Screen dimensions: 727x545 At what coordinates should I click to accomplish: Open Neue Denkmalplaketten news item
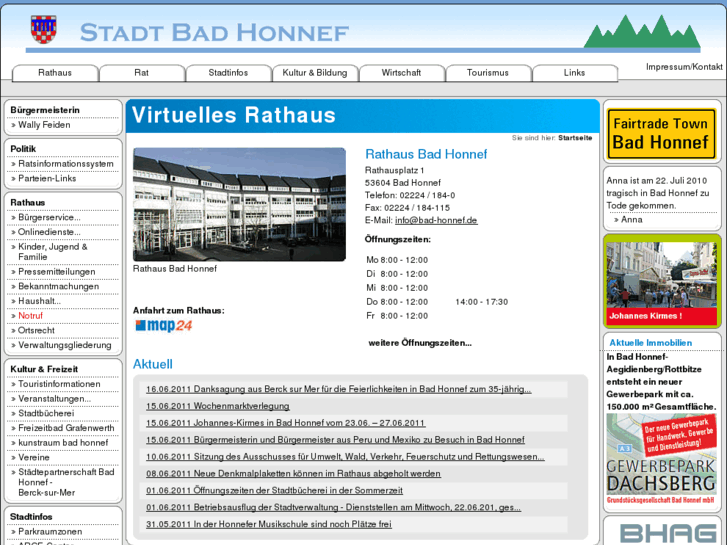tap(293, 474)
